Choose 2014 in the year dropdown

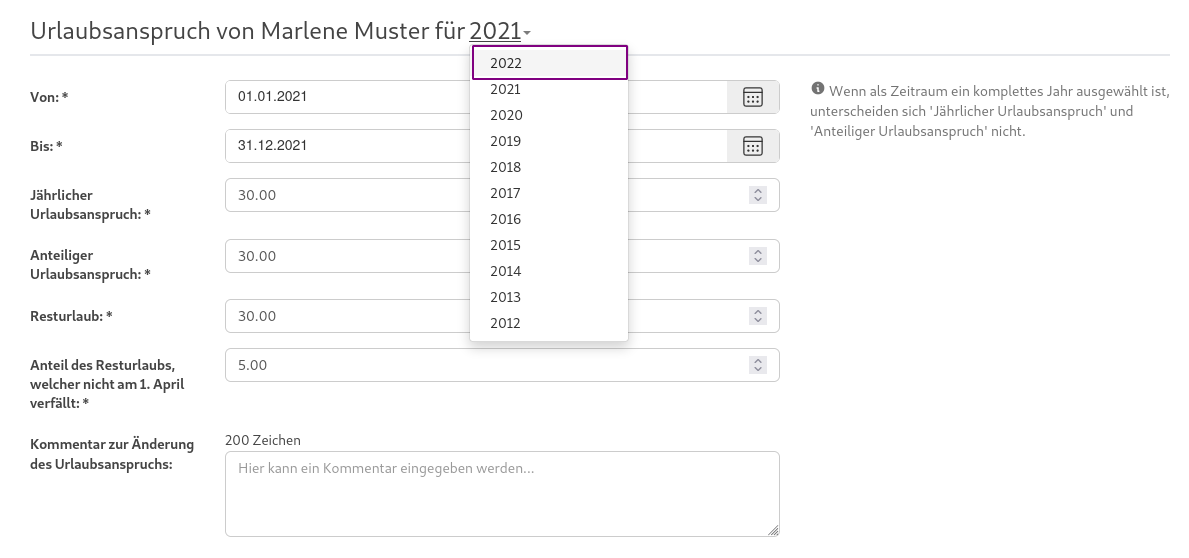click(x=549, y=271)
